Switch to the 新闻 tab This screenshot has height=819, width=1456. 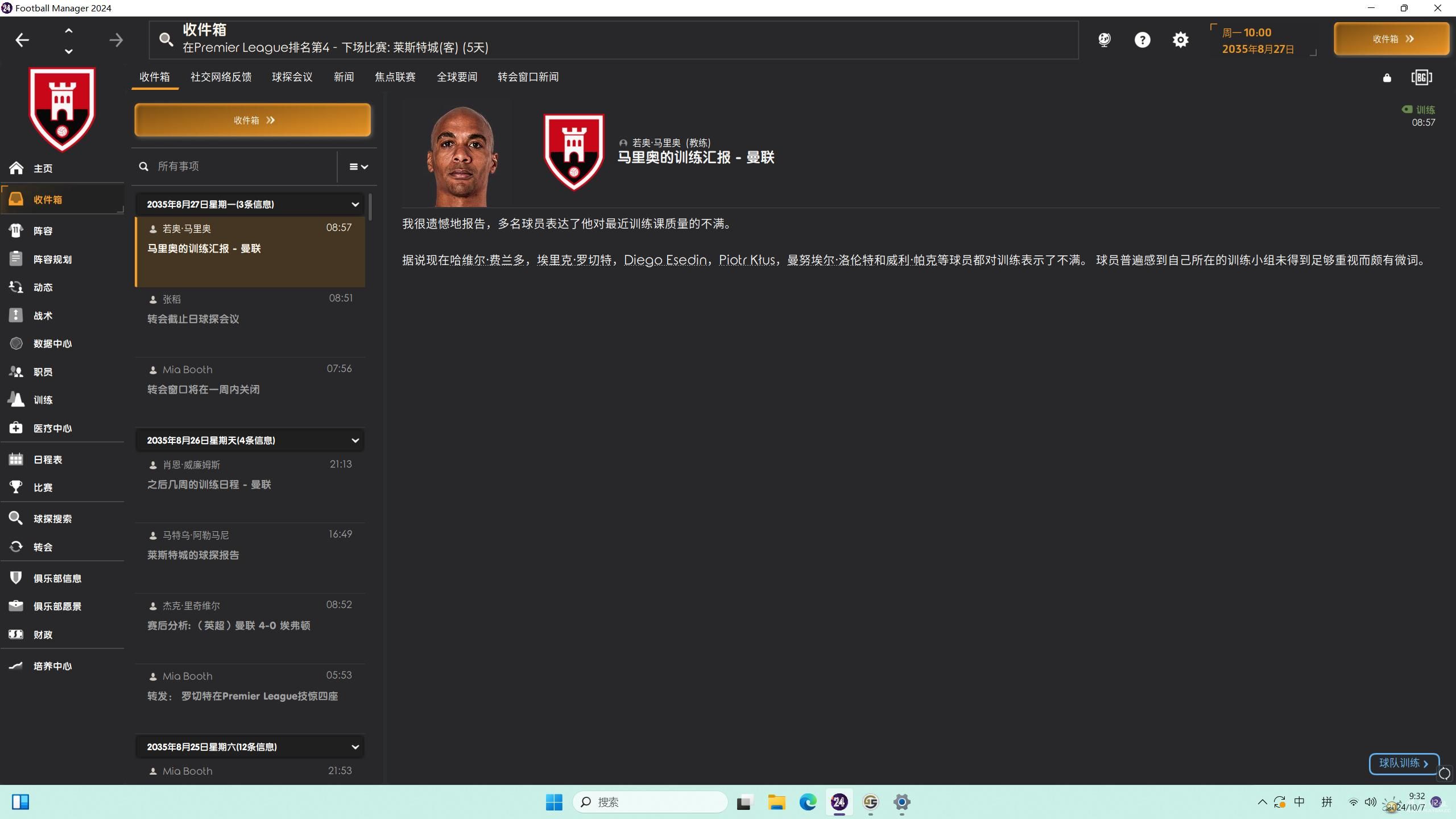pos(344,77)
